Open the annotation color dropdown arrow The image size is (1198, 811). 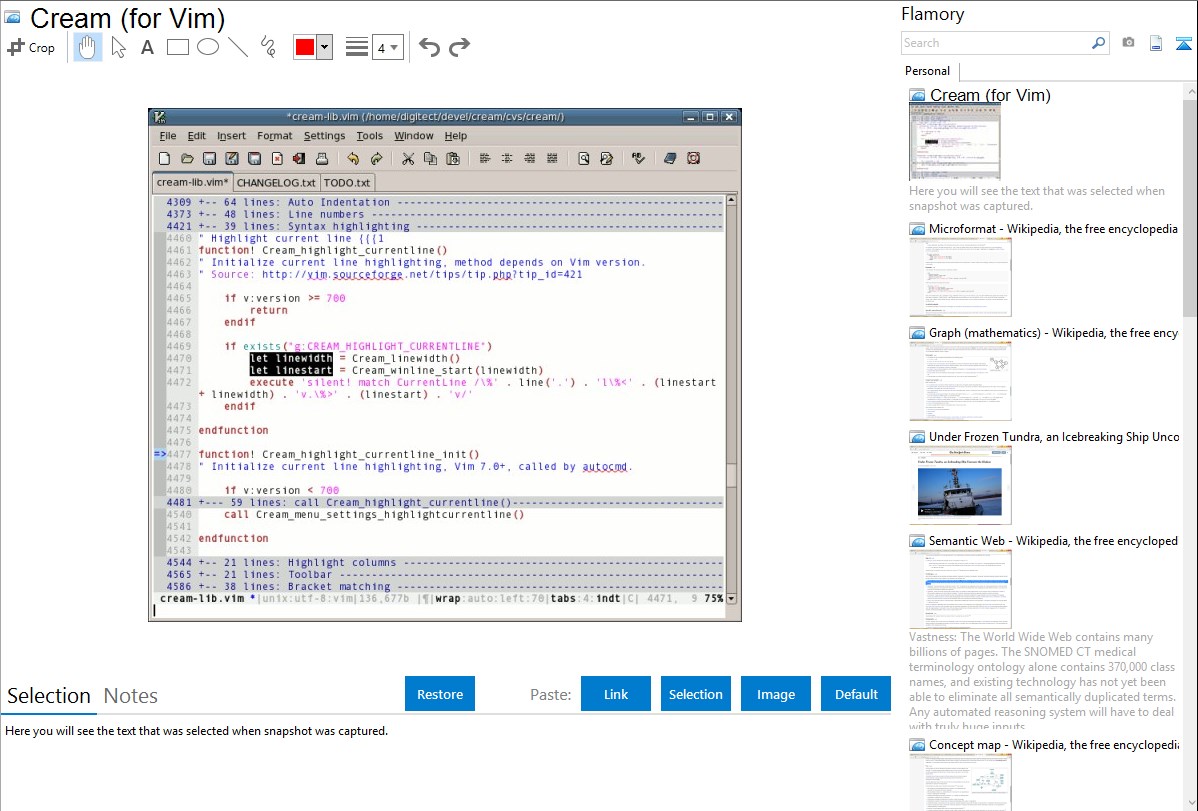pos(325,47)
